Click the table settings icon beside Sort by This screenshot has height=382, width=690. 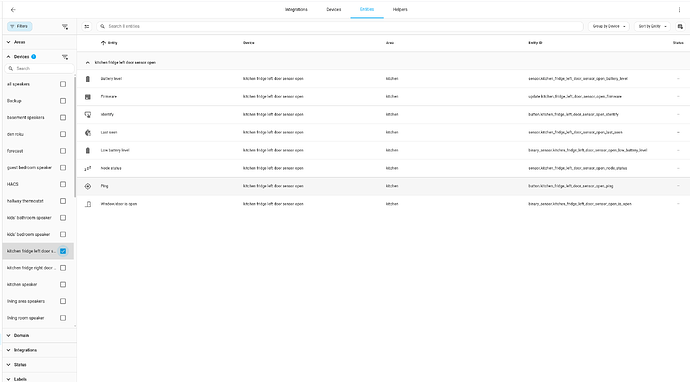680,26
